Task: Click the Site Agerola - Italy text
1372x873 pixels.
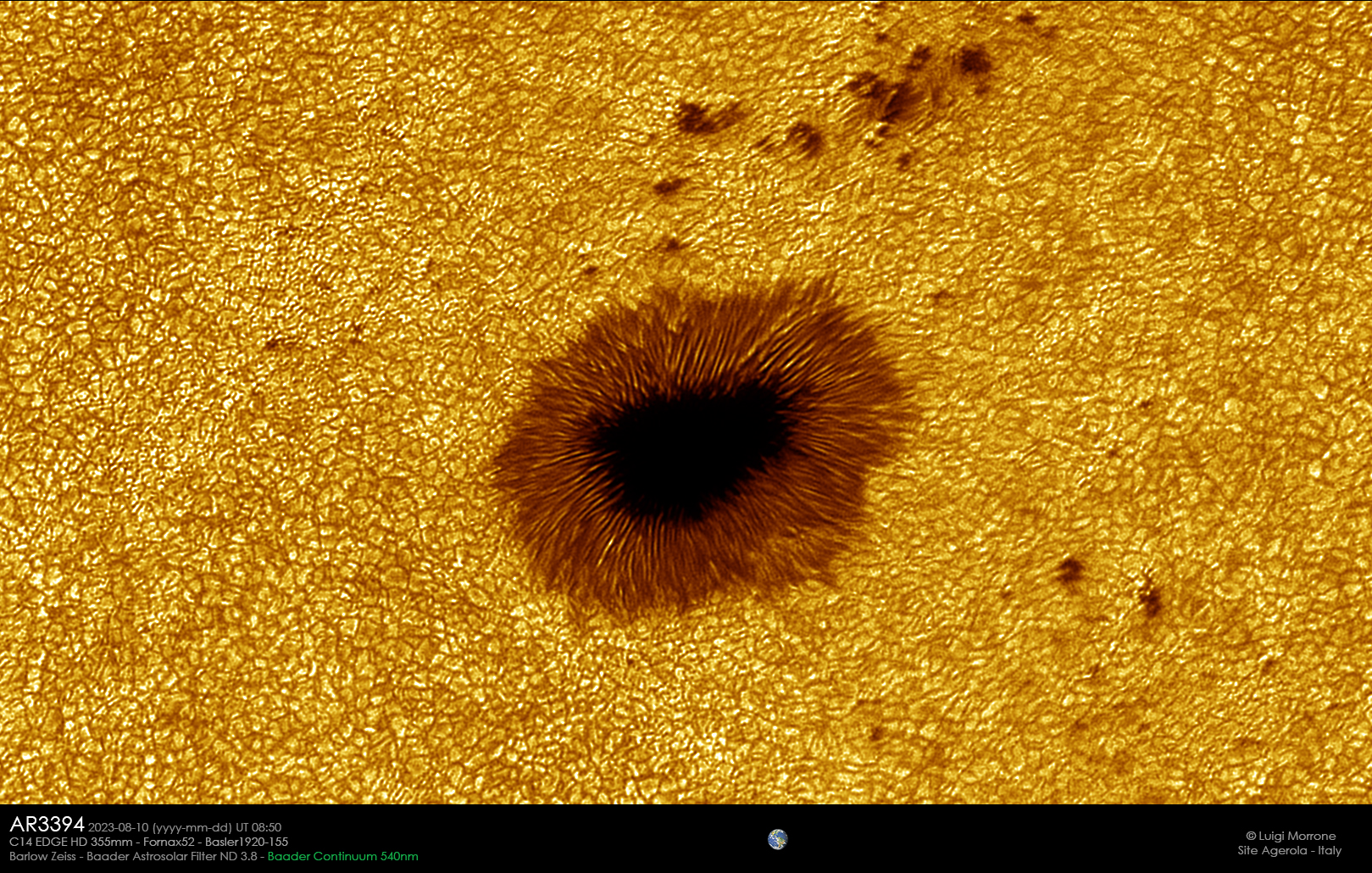Action: [1289, 850]
